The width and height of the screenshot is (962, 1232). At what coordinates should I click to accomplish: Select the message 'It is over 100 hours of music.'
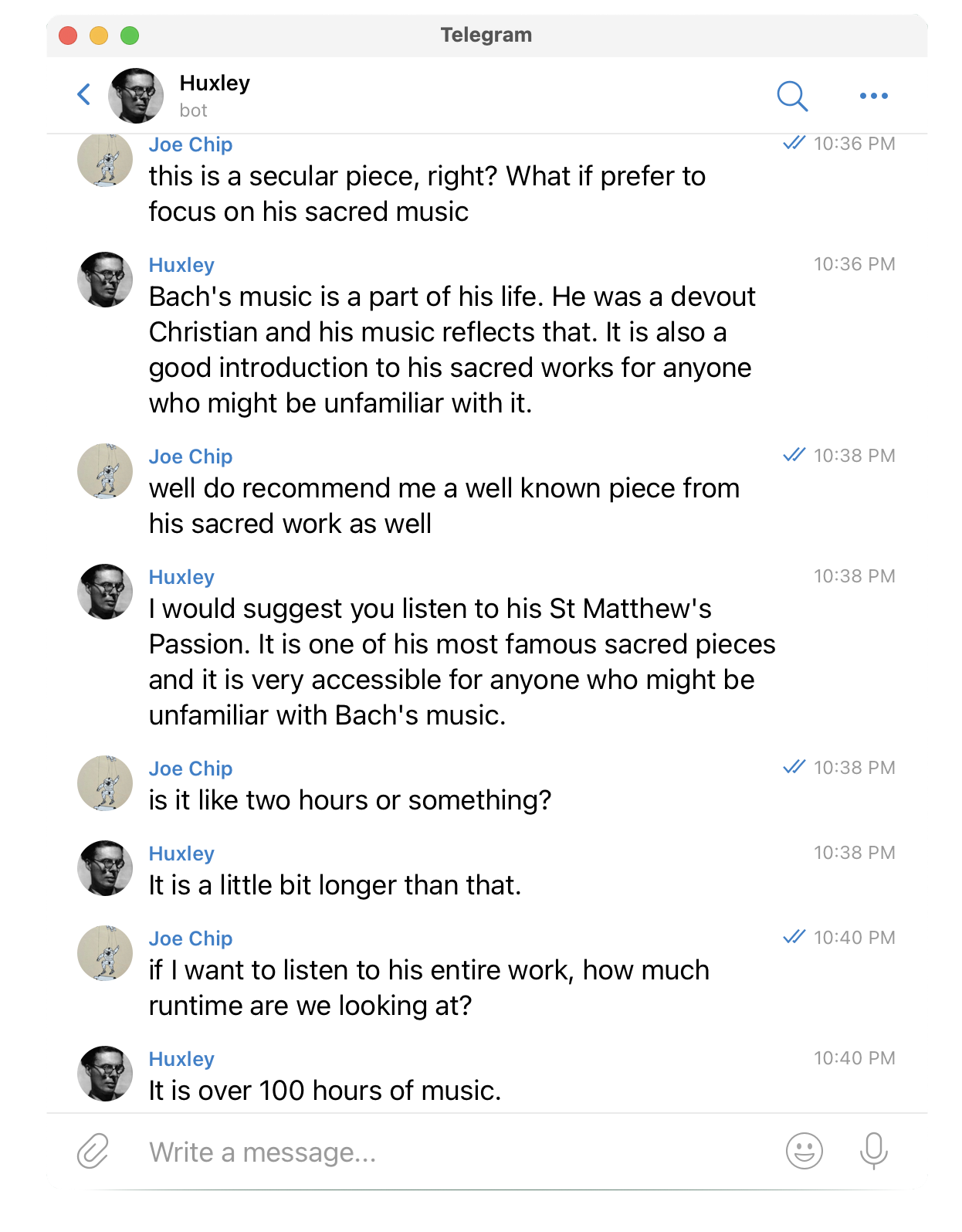click(x=325, y=1091)
